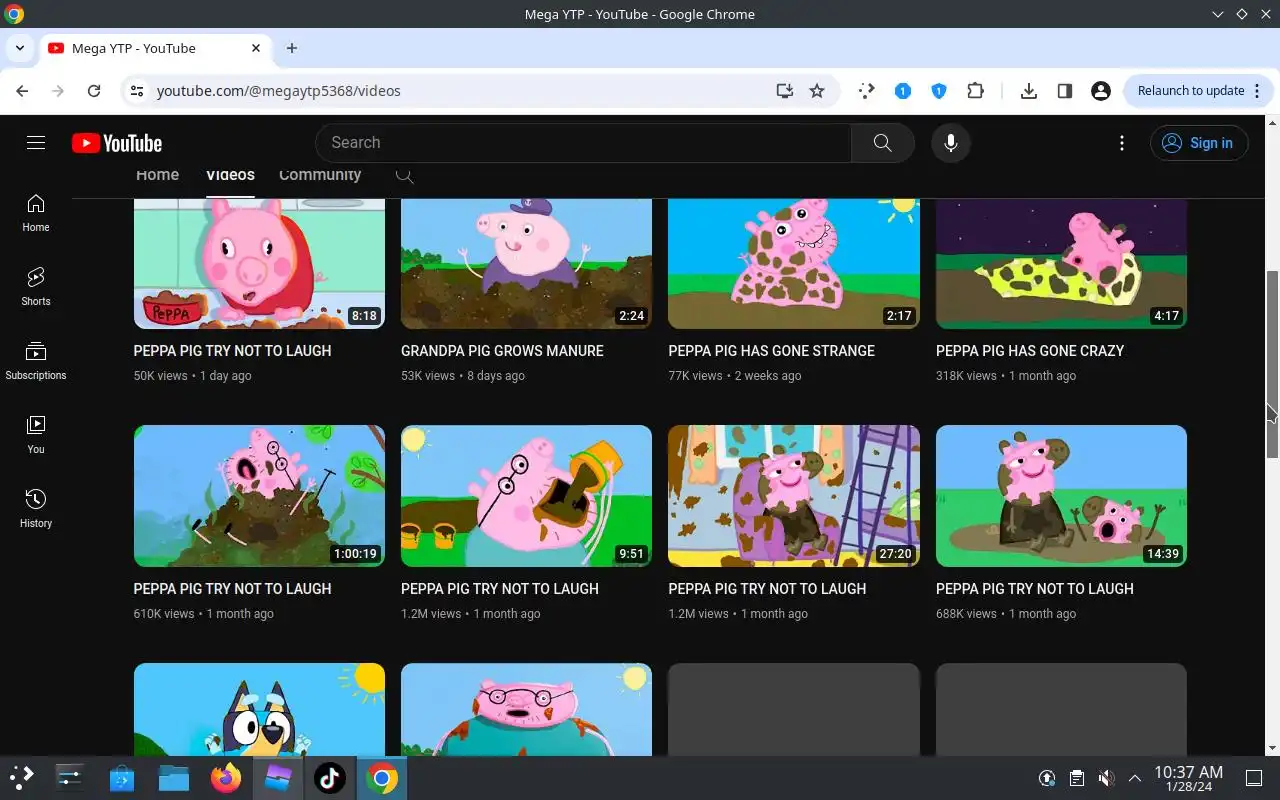The image size is (1280, 800).
Task: Expand the tab search dropdown arrow
Action: [19, 48]
